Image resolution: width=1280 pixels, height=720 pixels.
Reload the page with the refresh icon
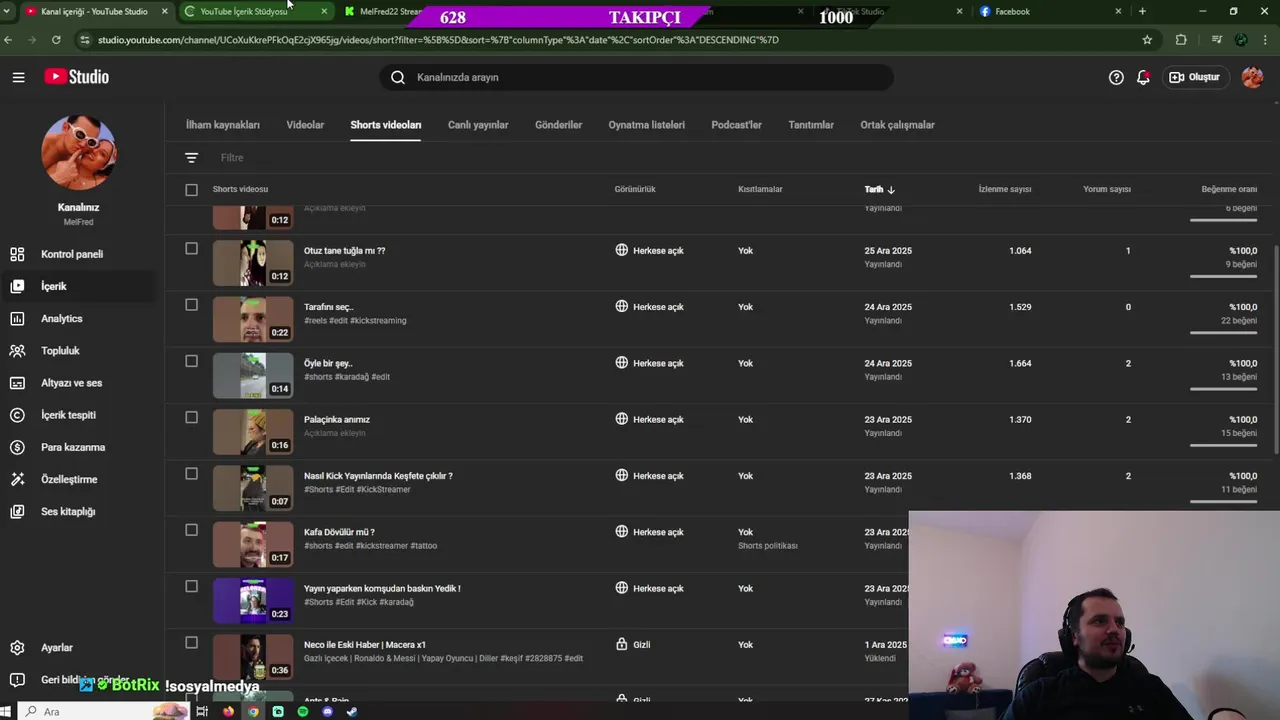56,40
